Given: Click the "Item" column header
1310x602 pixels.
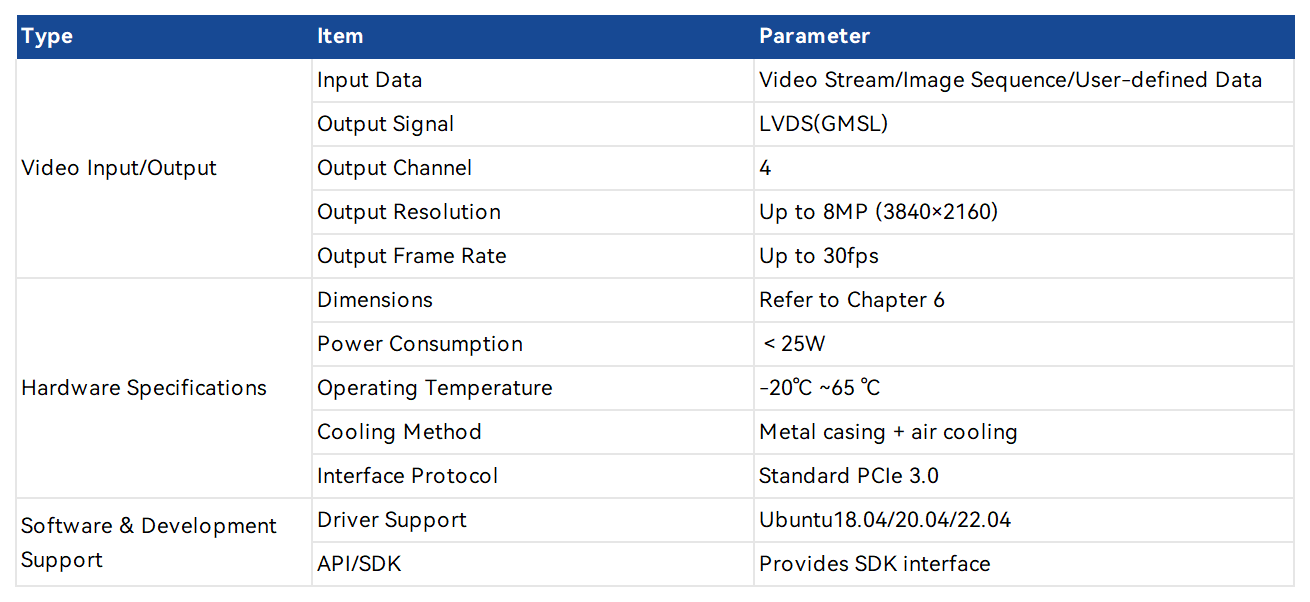Looking at the screenshot, I should click(340, 37).
